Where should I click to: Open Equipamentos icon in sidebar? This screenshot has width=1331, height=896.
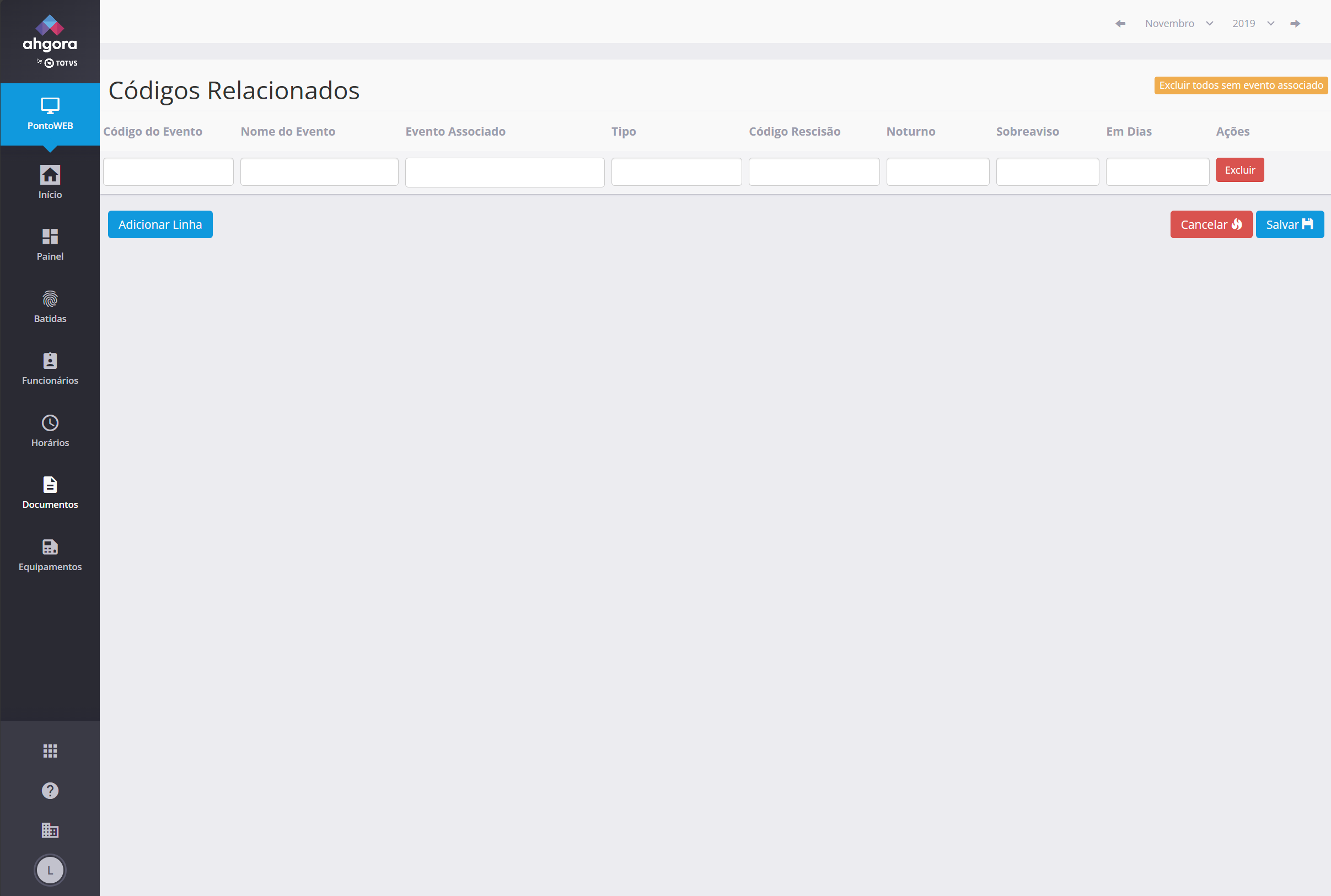[50, 547]
